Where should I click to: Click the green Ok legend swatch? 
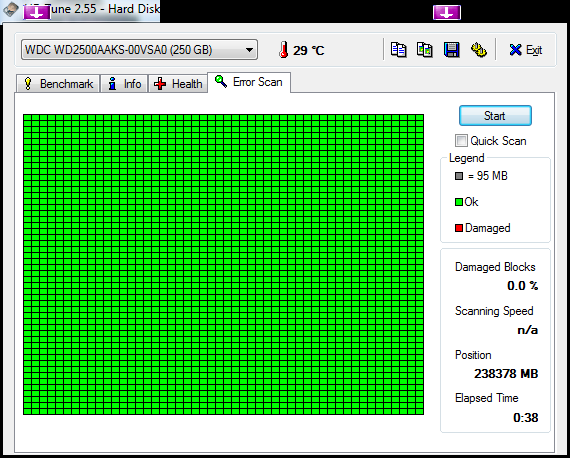point(459,202)
